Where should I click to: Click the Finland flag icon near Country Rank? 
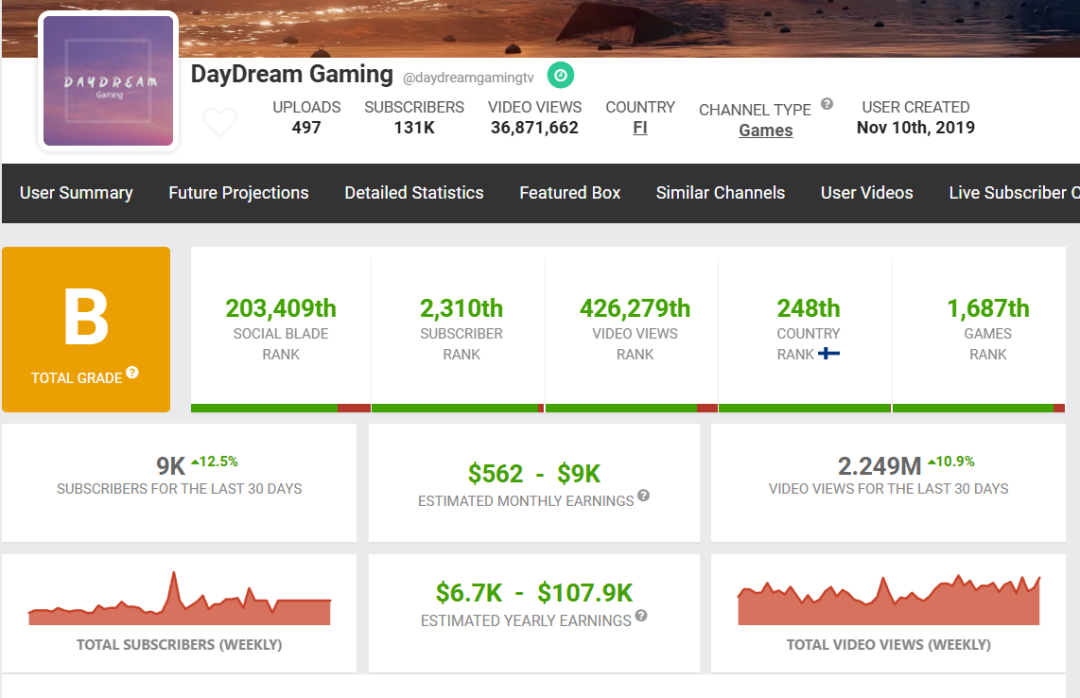829,353
